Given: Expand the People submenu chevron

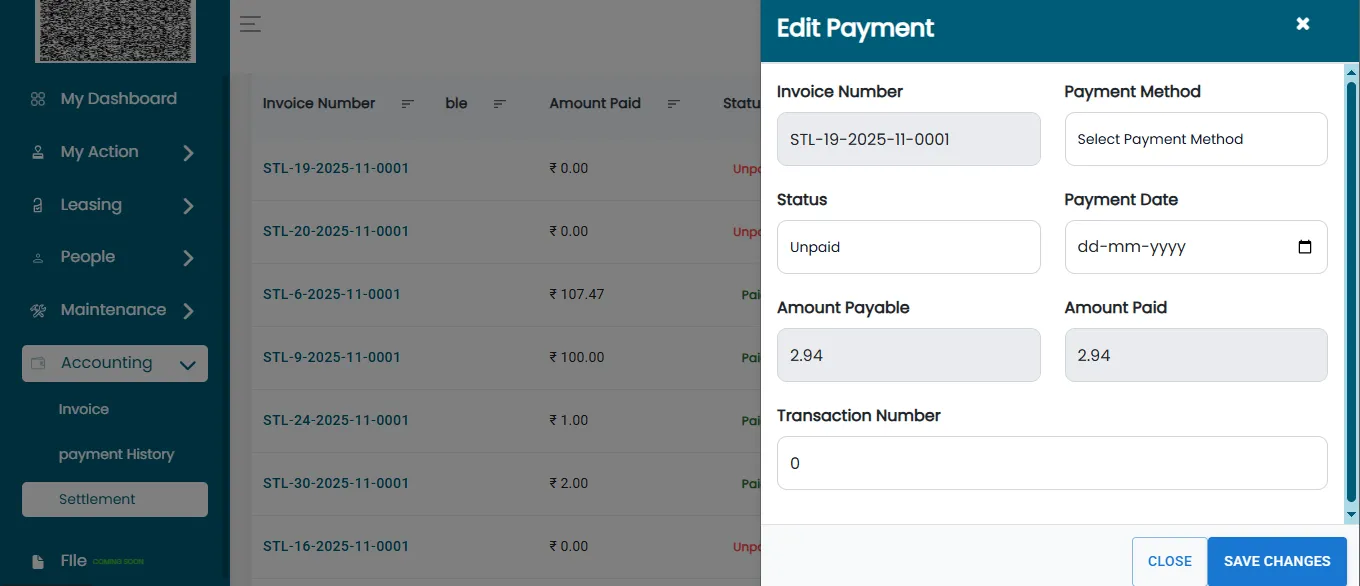Looking at the screenshot, I should click(189, 258).
